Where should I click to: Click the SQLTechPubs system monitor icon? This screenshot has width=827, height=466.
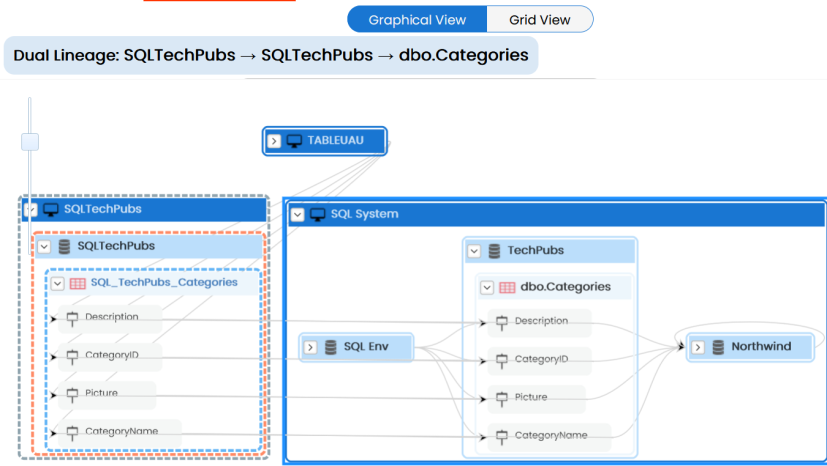(x=51, y=210)
